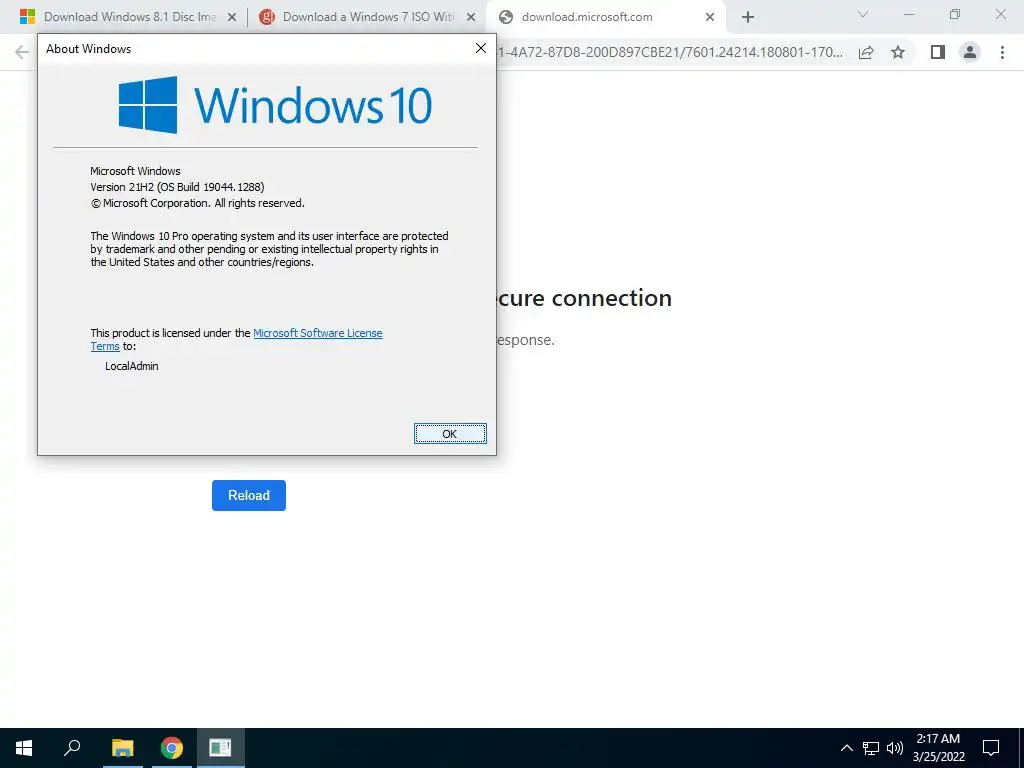Screen dimensions: 1024x768
Task: Open the clock showing 2:17 AM
Action: point(938,748)
